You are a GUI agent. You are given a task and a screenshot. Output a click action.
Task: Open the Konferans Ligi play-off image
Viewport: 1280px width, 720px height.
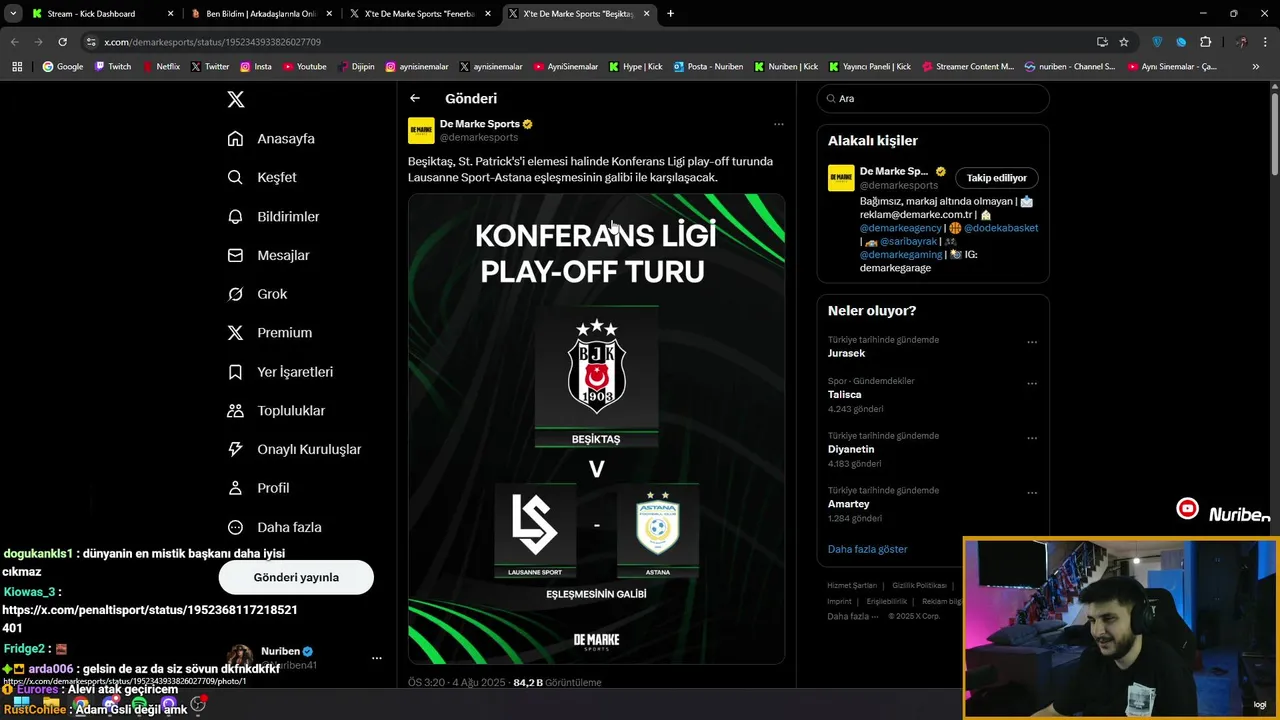tap(596, 428)
